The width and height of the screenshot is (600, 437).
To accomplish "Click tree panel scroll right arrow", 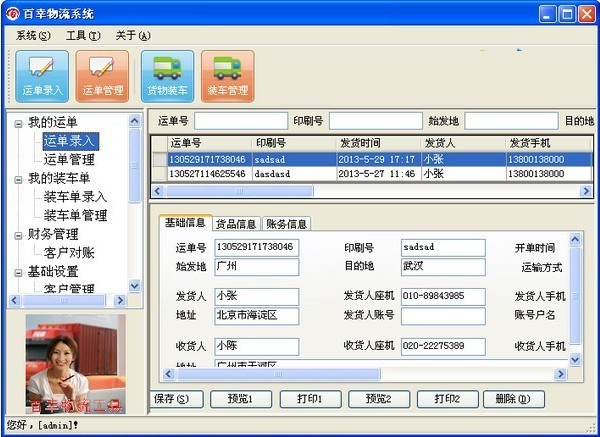I will (120, 300).
